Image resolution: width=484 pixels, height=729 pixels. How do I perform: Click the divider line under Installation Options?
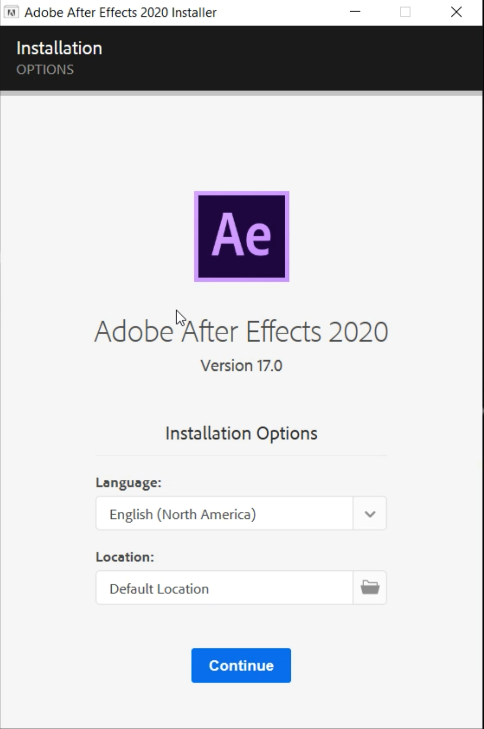241,456
